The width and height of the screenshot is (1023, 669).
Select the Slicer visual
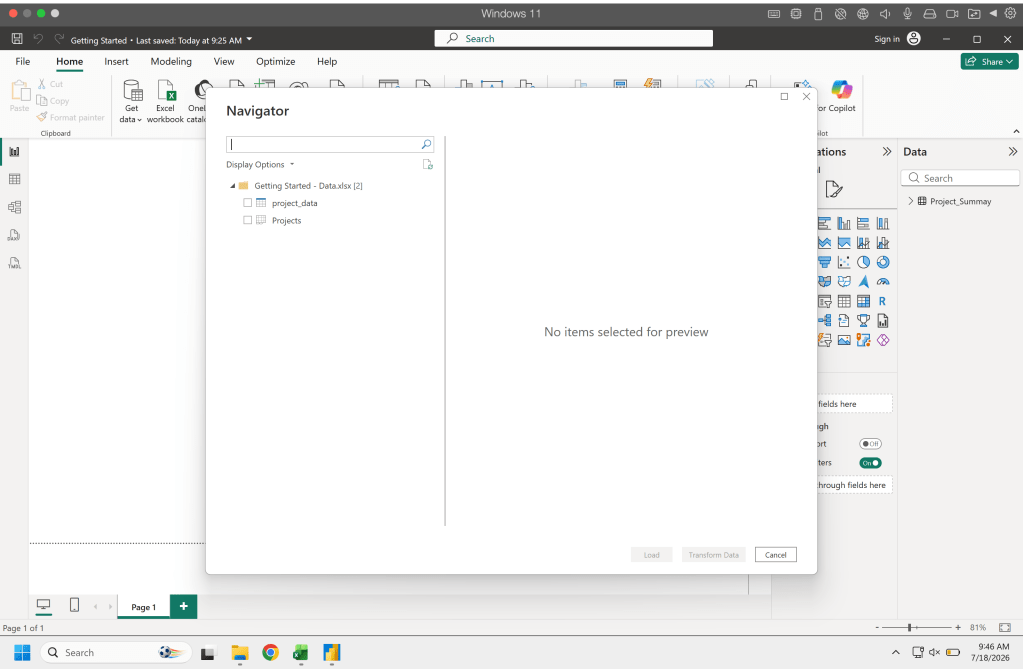pos(825,302)
